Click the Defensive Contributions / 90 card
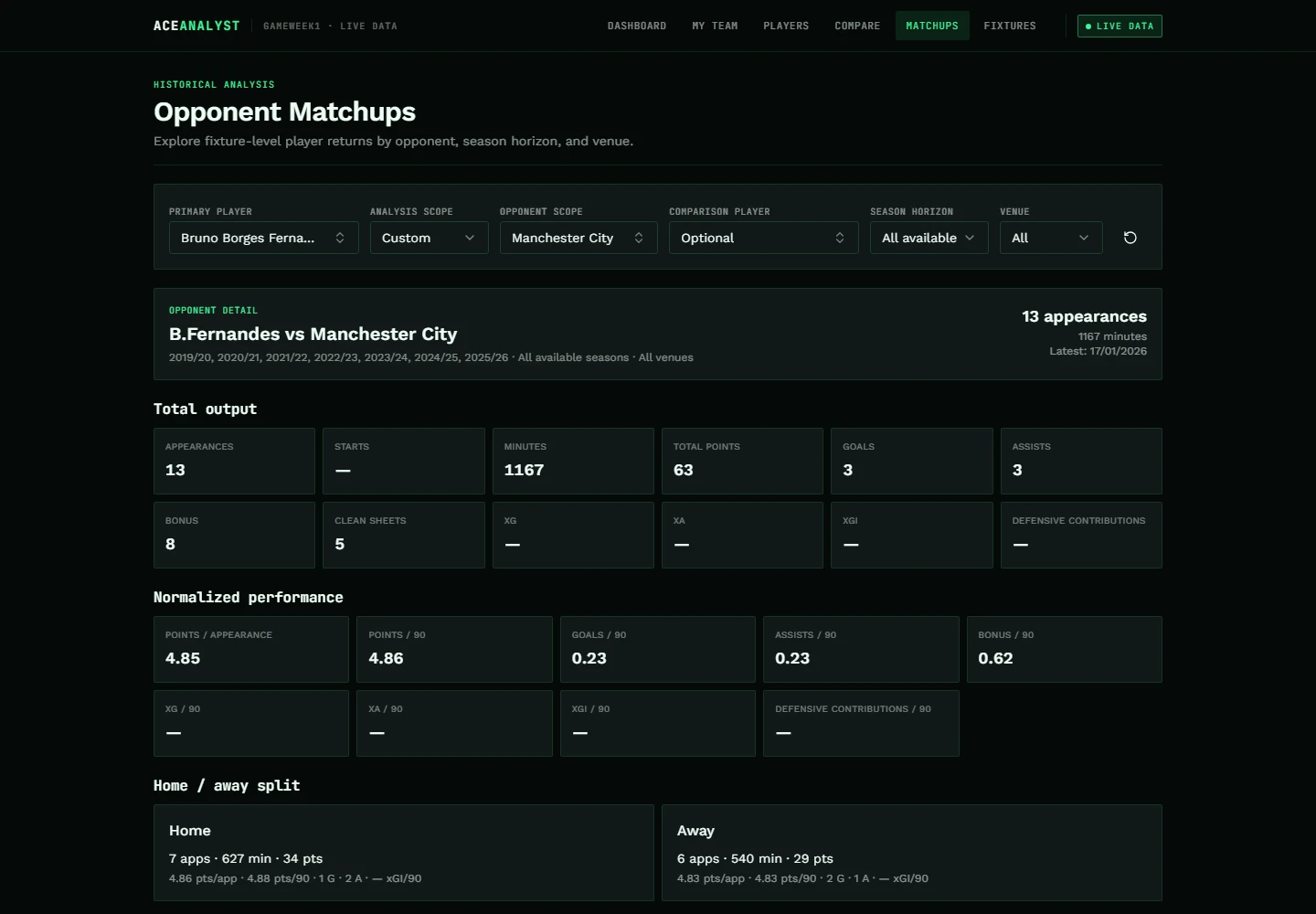1316x914 pixels. pos(861,723)
